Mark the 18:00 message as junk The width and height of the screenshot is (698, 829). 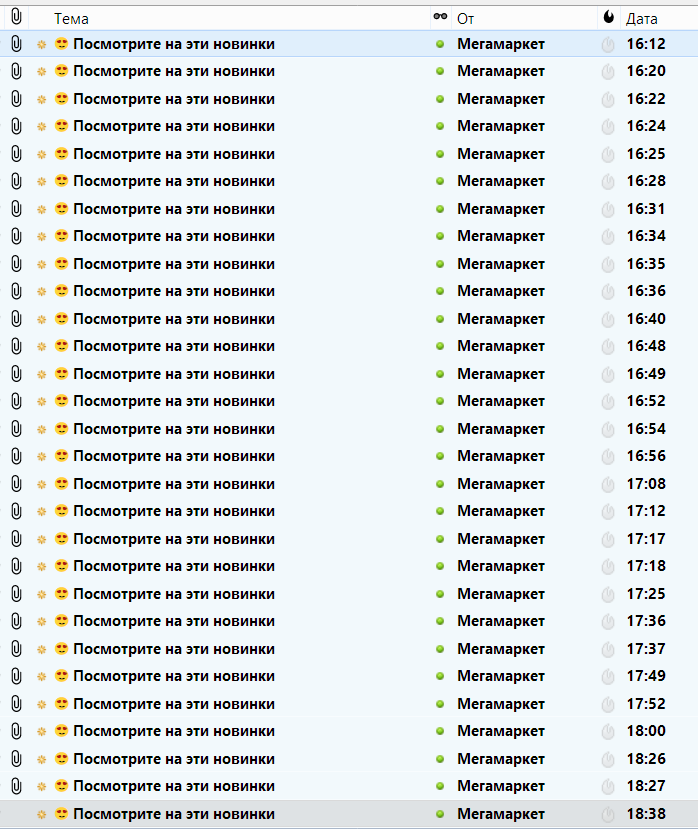tap(608, 732)
